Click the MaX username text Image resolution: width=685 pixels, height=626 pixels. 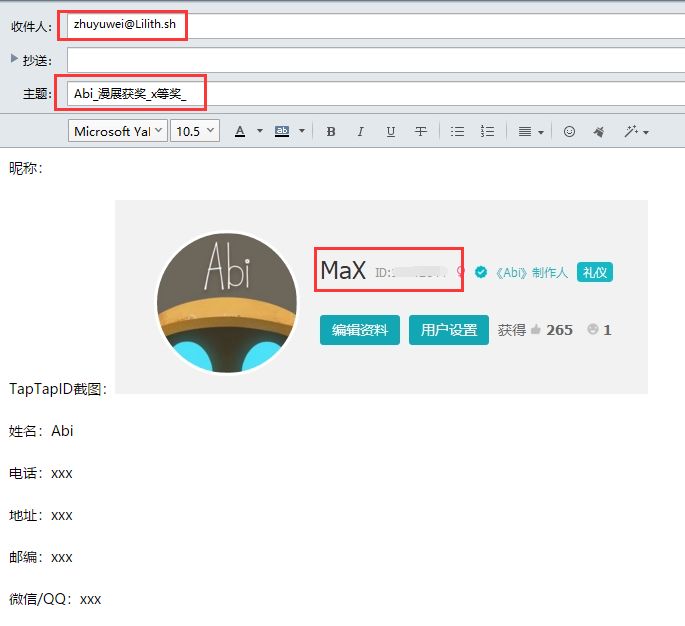point(343,270)
